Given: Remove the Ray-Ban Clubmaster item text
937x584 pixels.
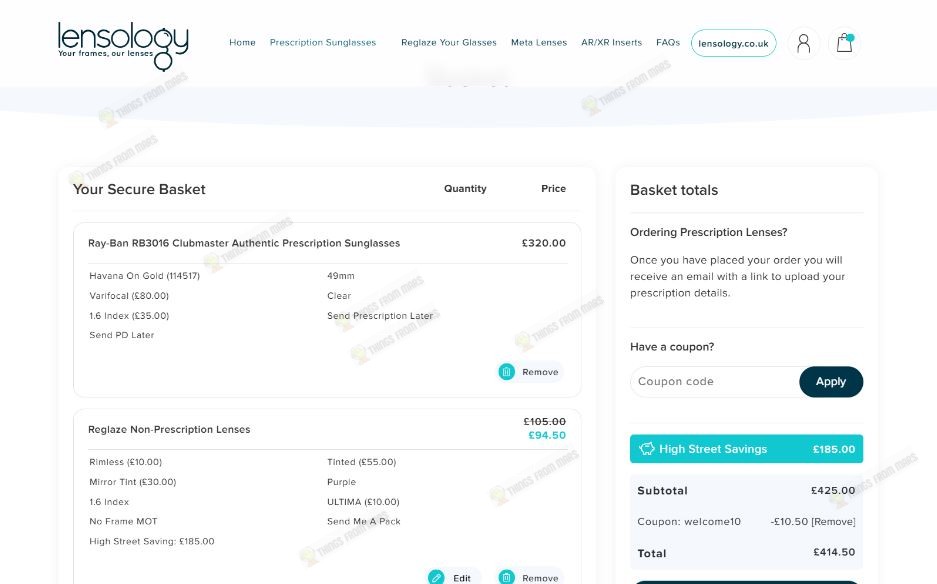Looking at the screenshot, I should tap(540, 372).
